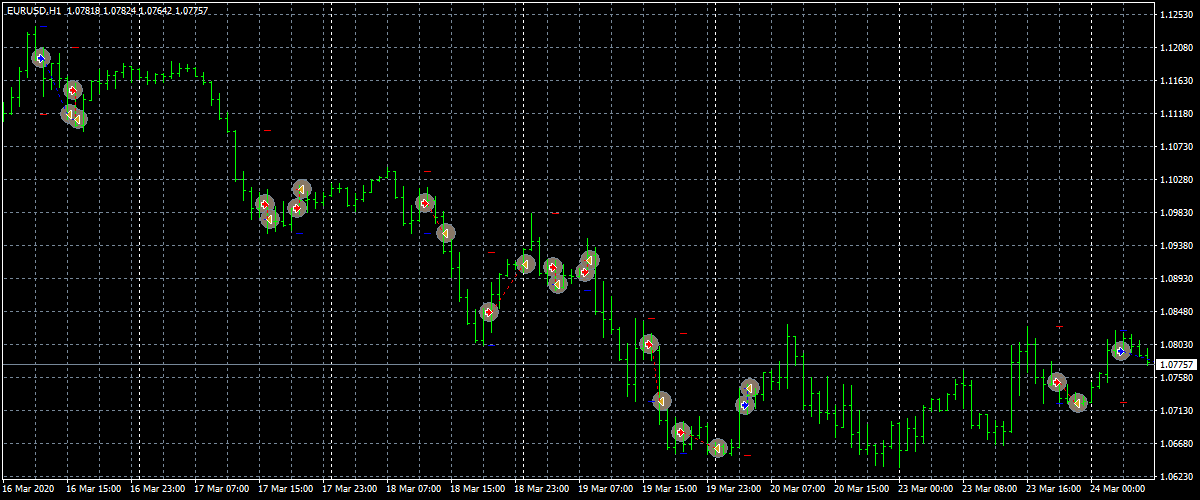The image size is (1200, 500).
Task: Click time axis label 16 Mar 15:00
Action: (95, 490)
